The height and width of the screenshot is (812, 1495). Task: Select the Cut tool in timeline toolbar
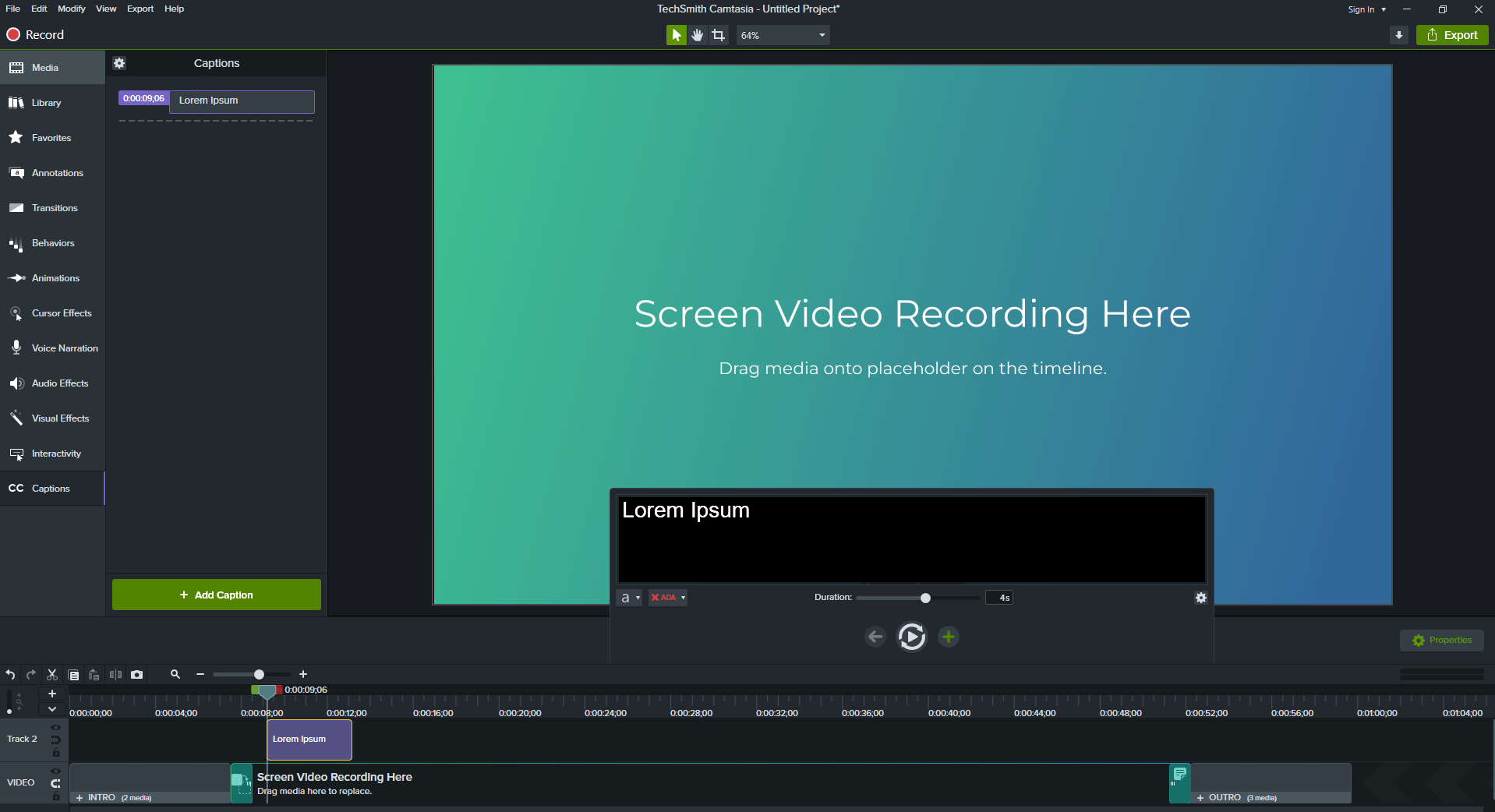pyautogui.click(x=51, y=674)
